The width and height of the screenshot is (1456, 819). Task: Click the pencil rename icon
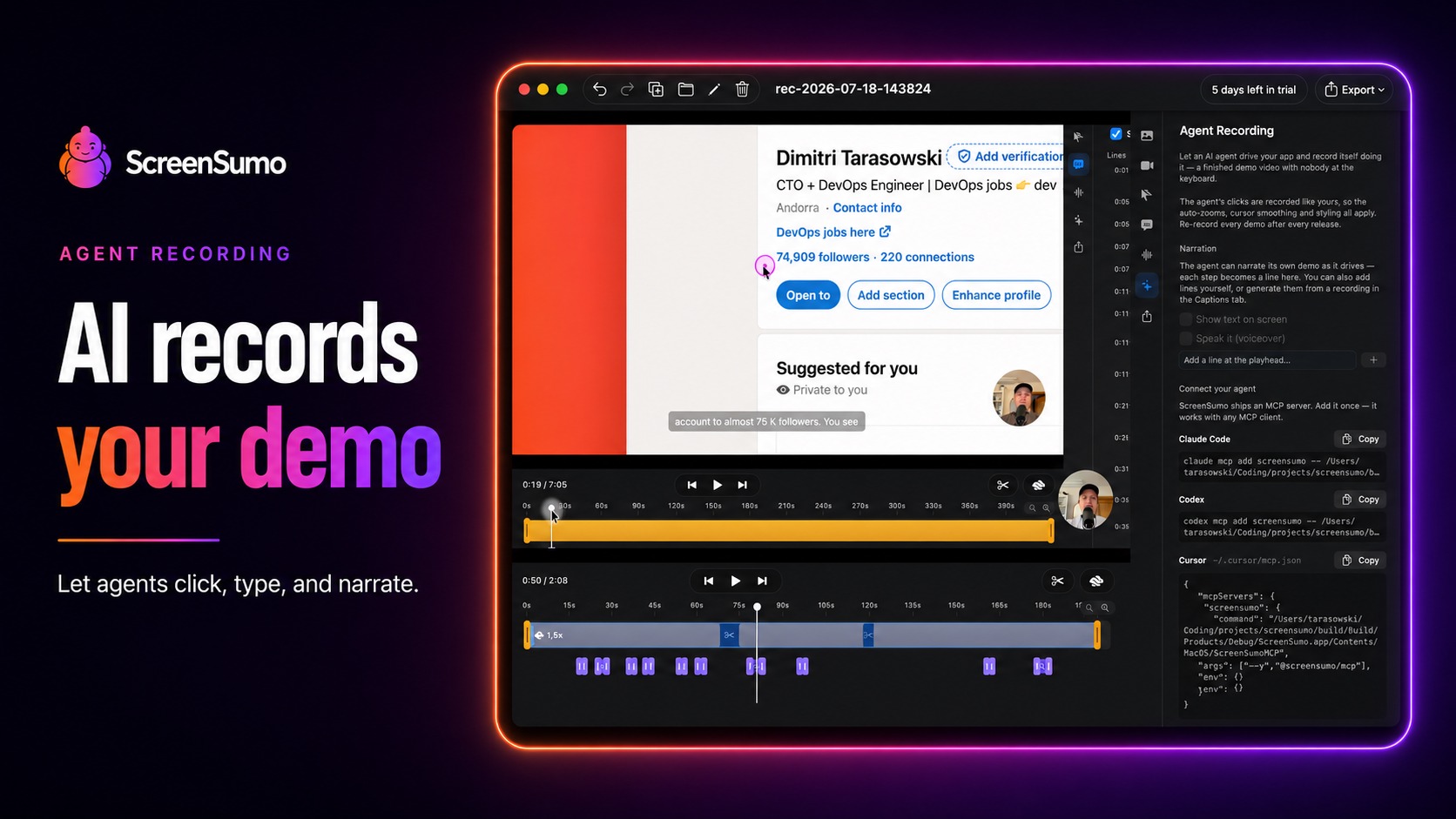tap(714, 89)
